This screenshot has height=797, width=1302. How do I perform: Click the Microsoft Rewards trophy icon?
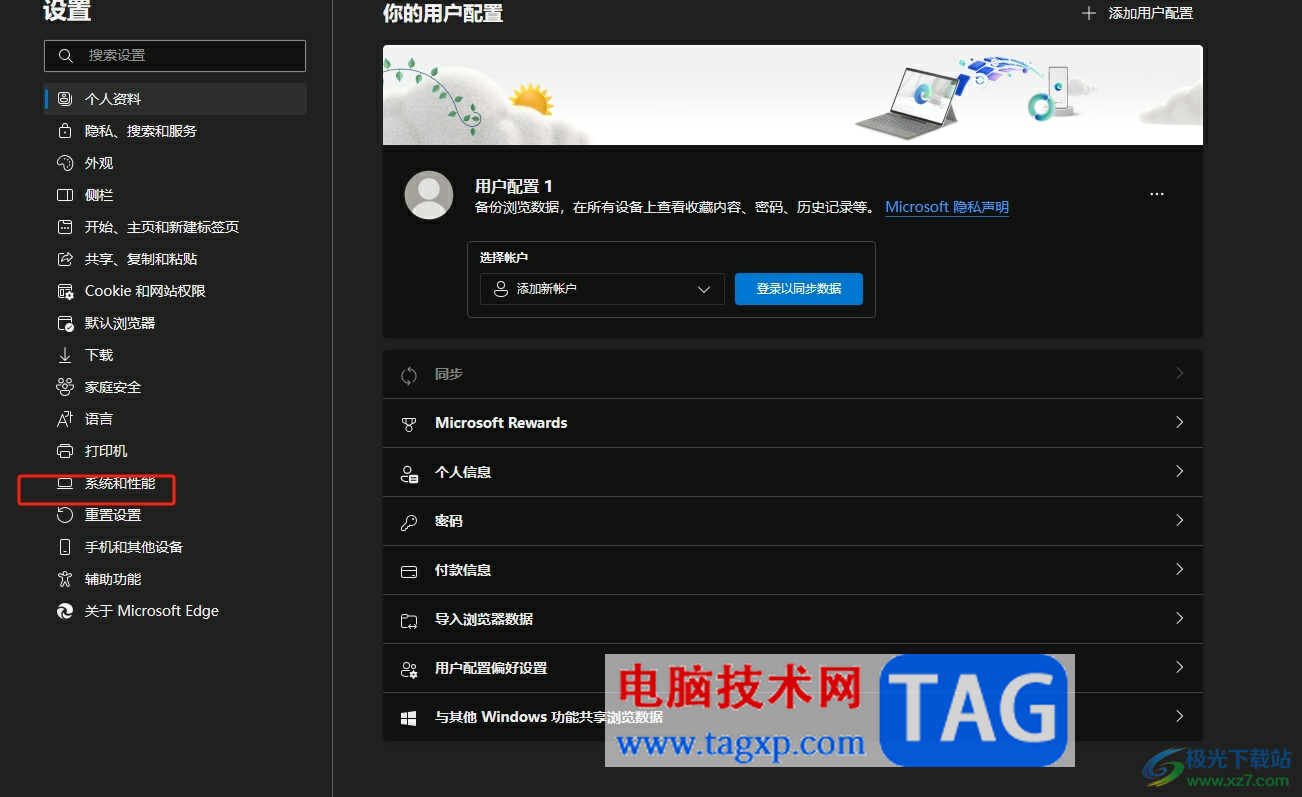[409, 424]
